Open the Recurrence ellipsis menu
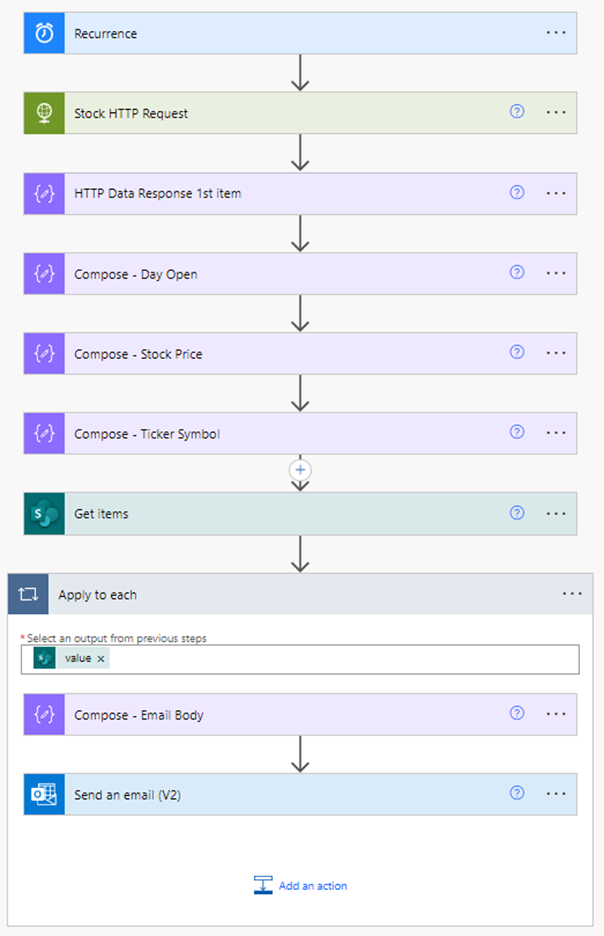 click(x=556, y=32)
